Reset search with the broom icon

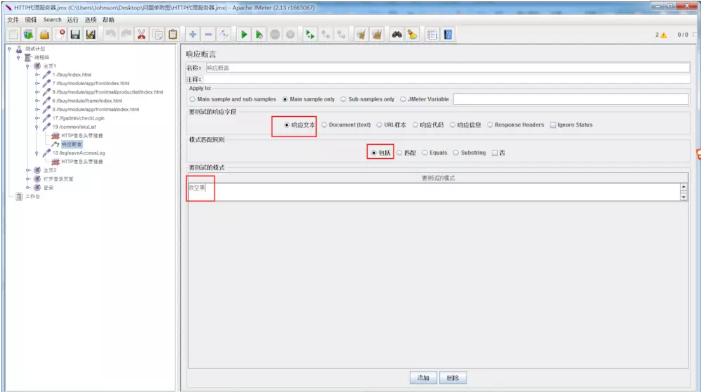click(x=412, y=34)
